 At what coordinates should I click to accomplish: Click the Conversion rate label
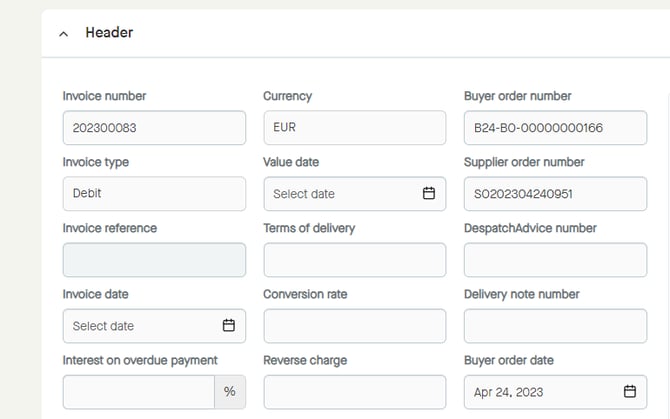pos(305,294)
